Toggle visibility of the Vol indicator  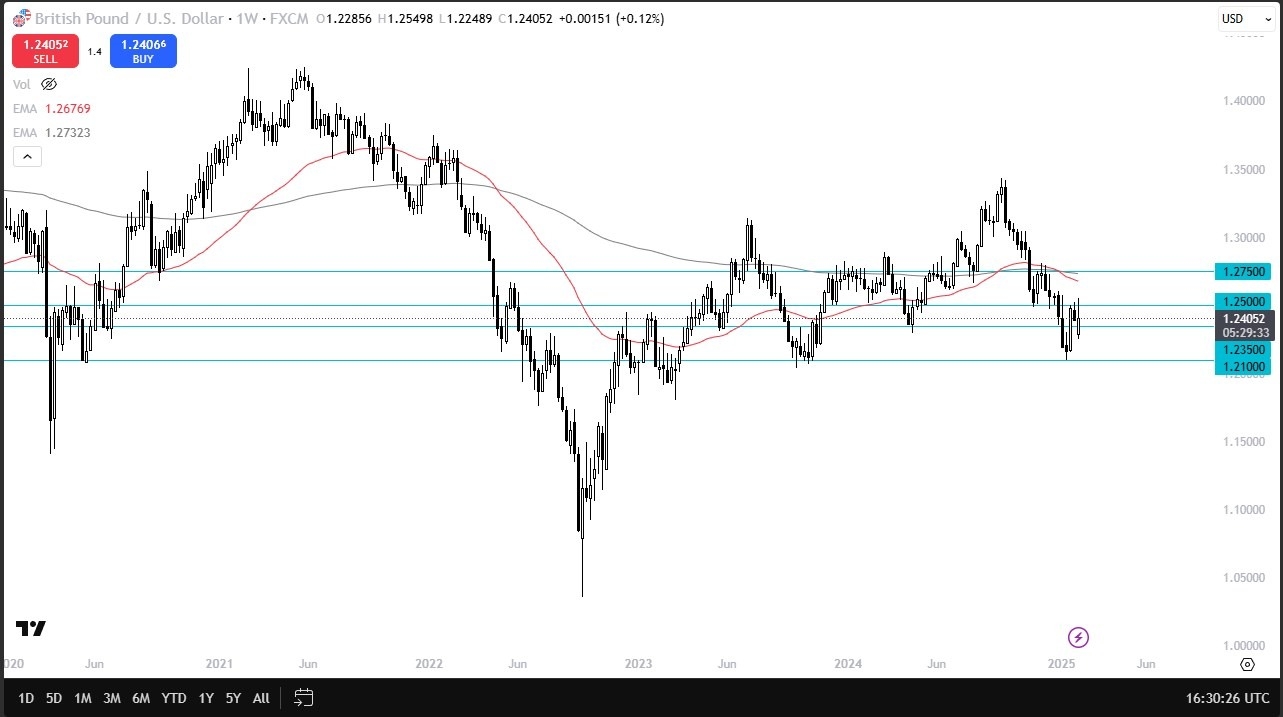coord(48,84)
